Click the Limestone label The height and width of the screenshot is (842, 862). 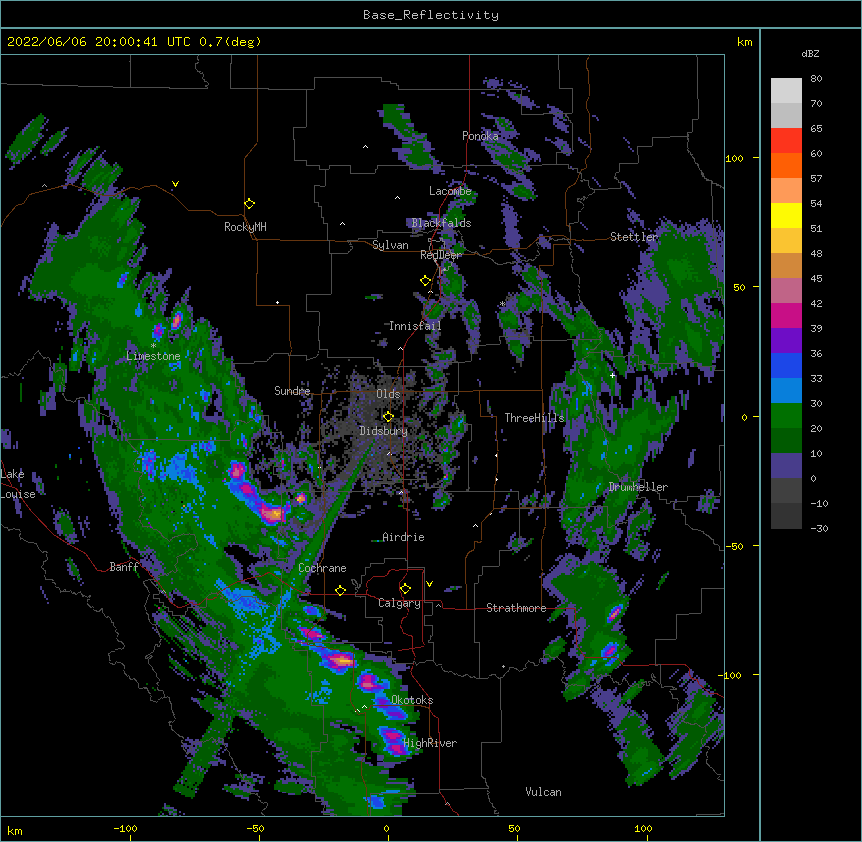[153, 356]
